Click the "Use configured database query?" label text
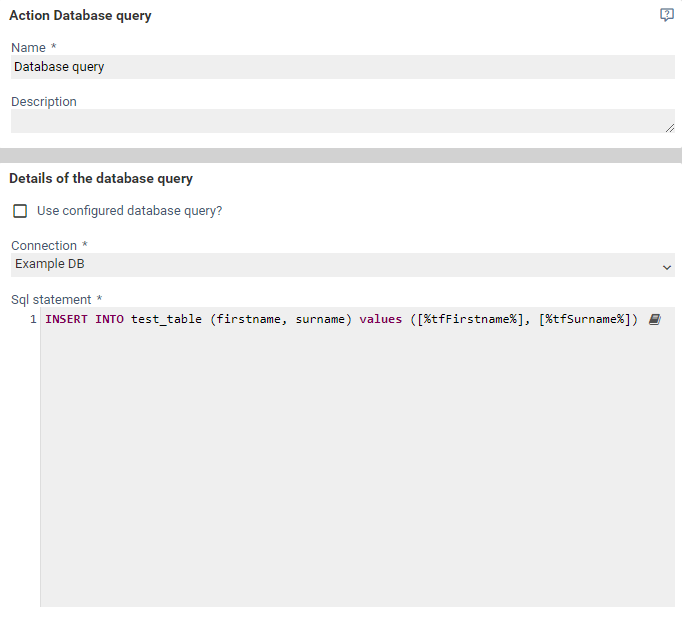 129,211
